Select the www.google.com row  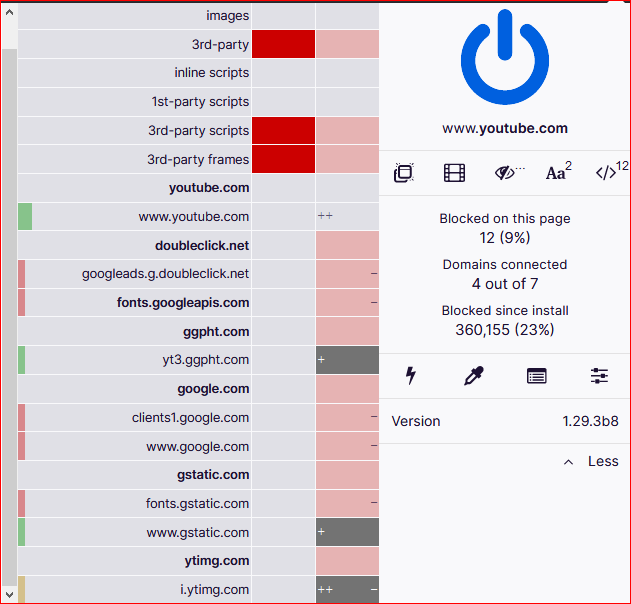[x=134, y=446]
